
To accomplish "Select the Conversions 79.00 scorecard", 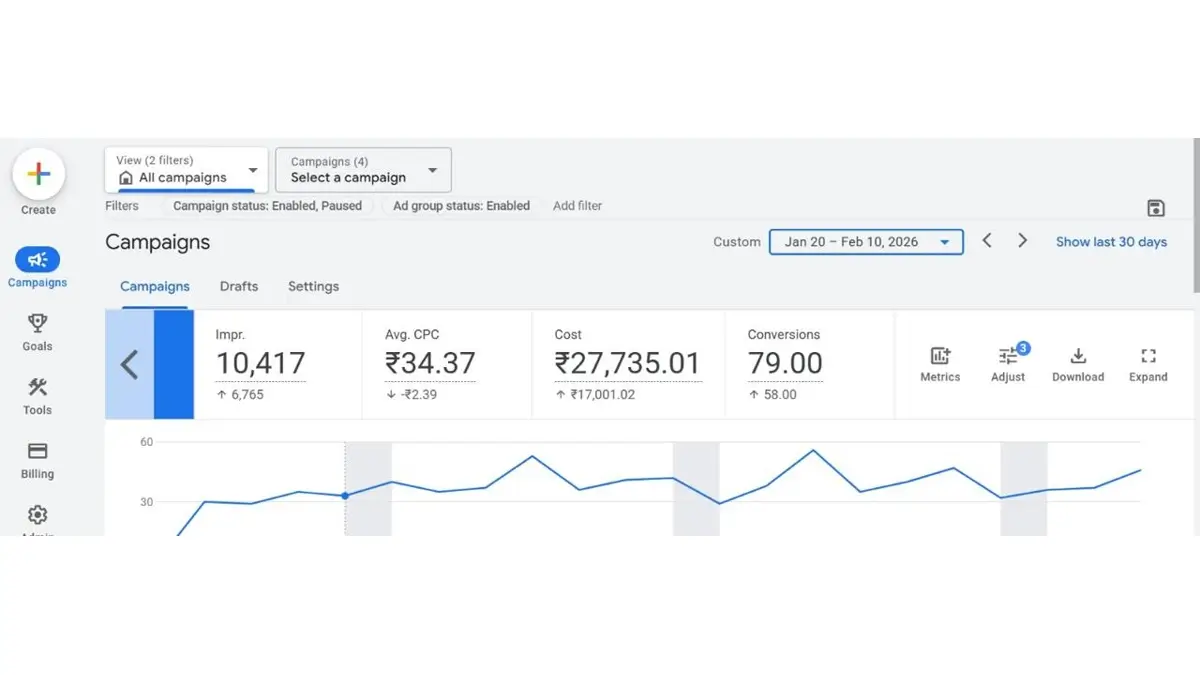I will pos(810,364).
